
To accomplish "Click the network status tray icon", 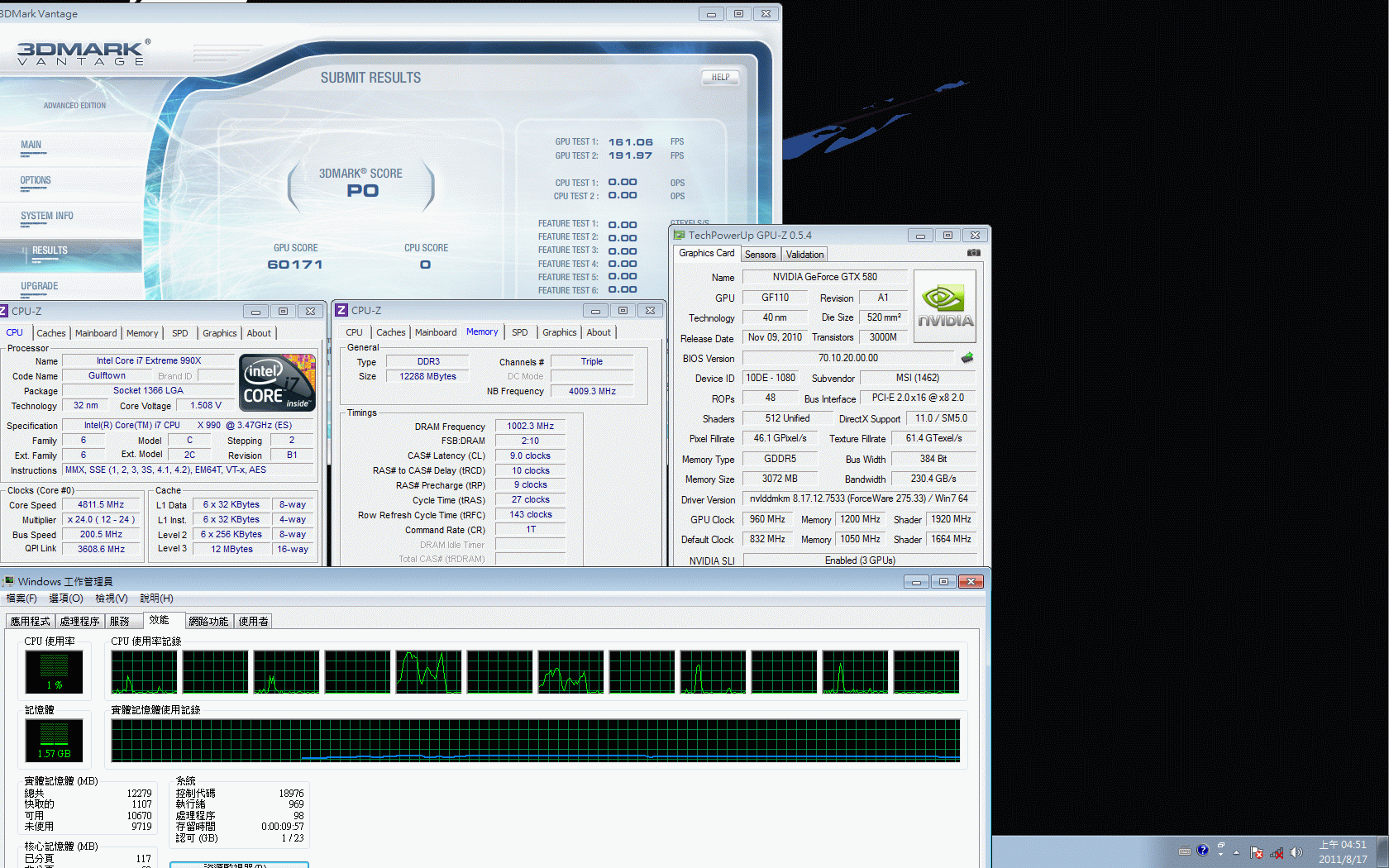I will pyautogui.click(x=1277, y=852).
